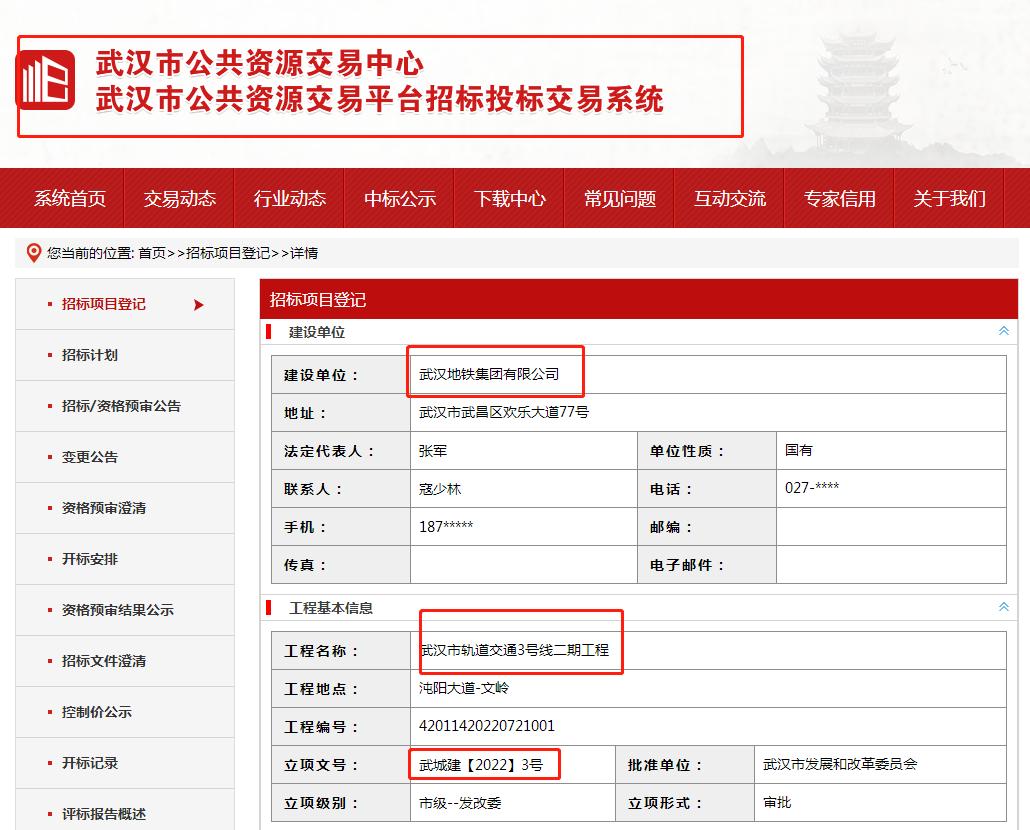Viewport: 1030px width, 830px height.
Task: Select the 专家信用 menu item
Action: (838, 198)
